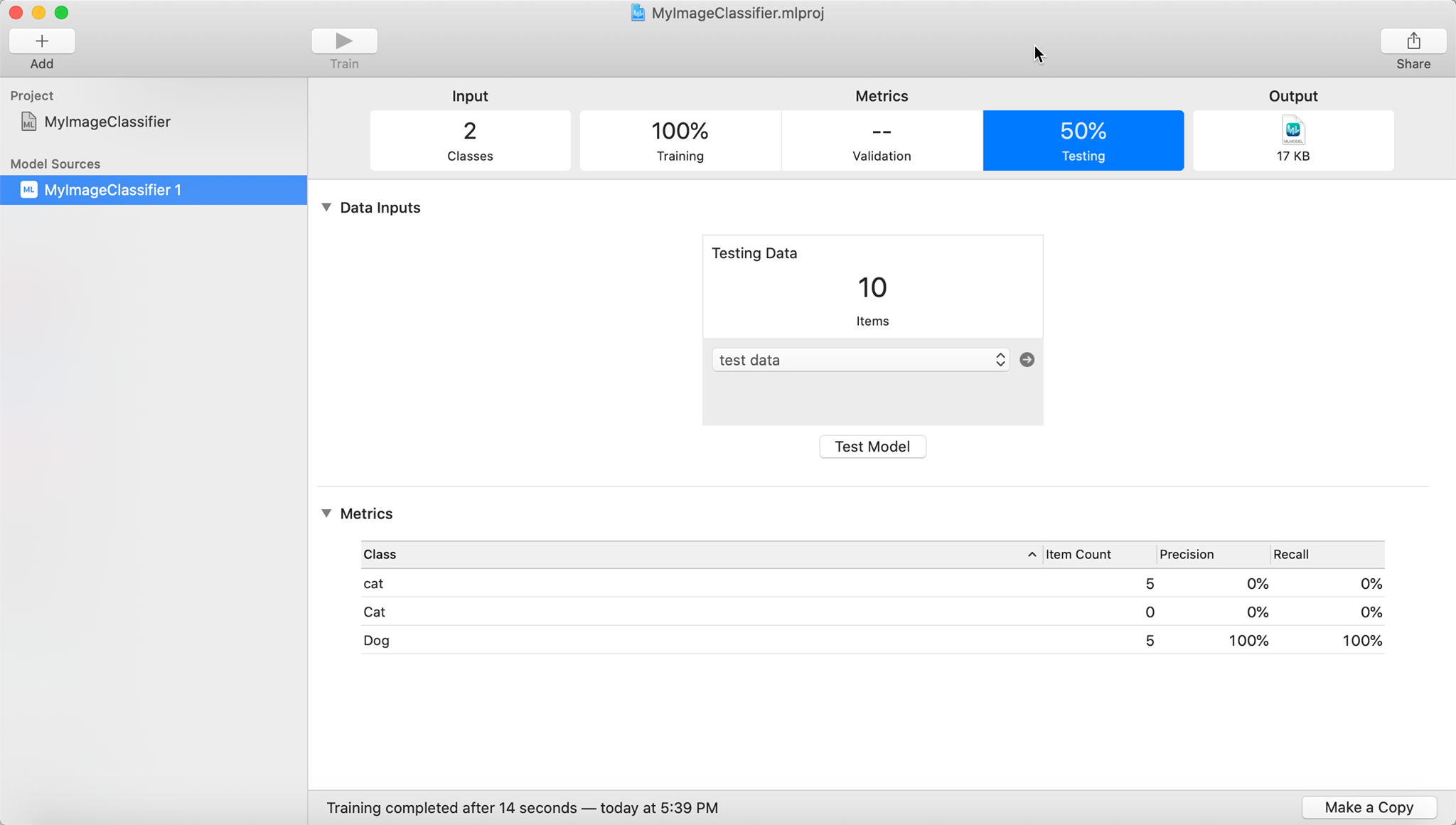Click the MyImageClassifier project file icon
Image resolution: width=1456 pixels, height=825 pixels.
(x=28, y=122)
